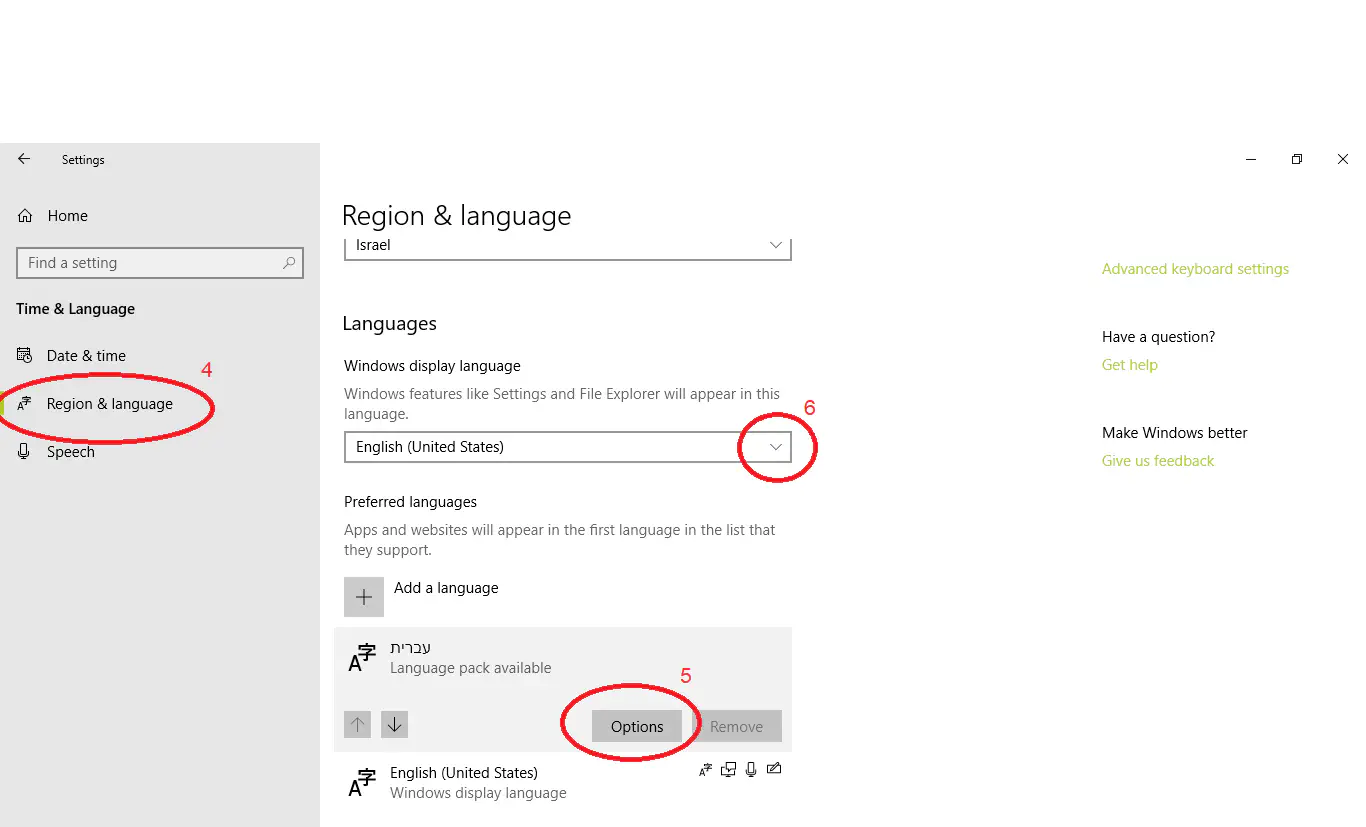
Task: Open Date & time settings
Action: tap(86, 356)
